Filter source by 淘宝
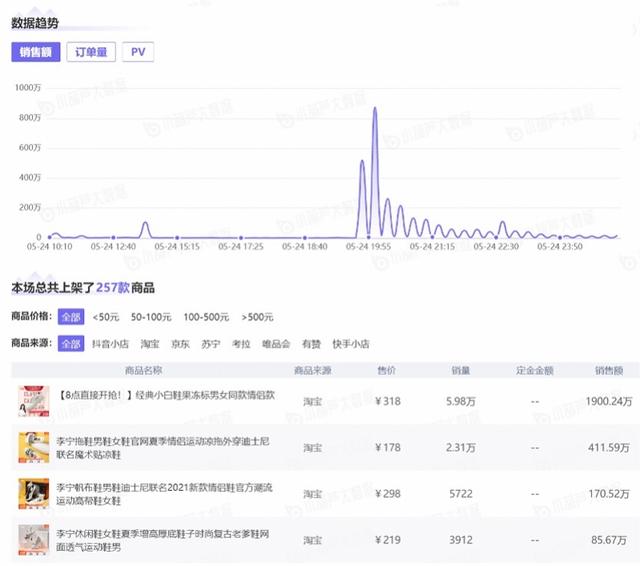The image size is (640, 566). (150, 344)
